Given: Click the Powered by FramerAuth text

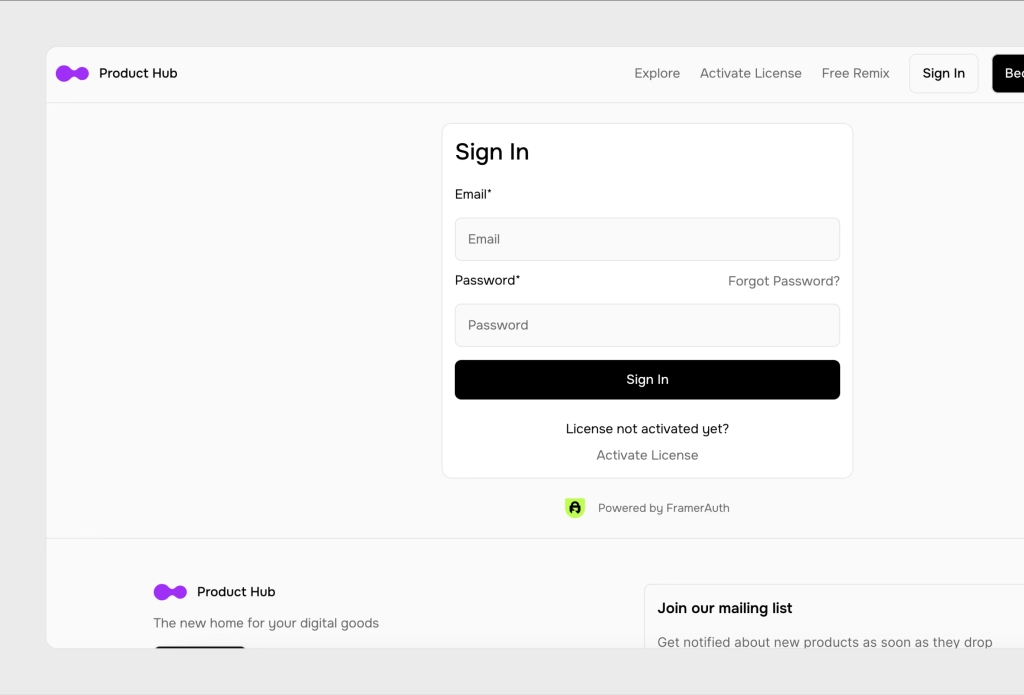Looking at the screenshot, I should coord(663,508).
